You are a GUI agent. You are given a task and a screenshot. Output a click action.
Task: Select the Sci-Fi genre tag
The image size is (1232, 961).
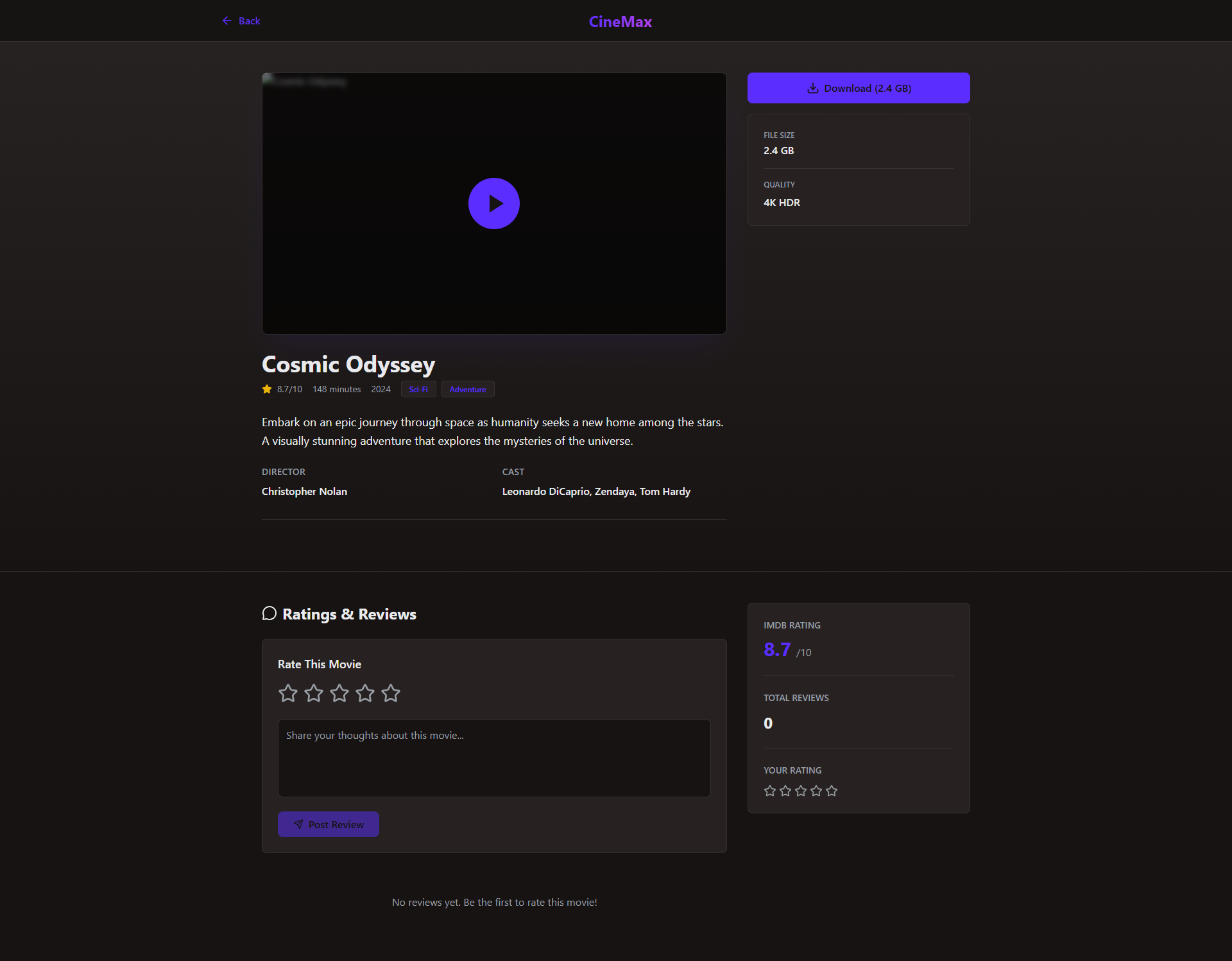pos(418,390)
